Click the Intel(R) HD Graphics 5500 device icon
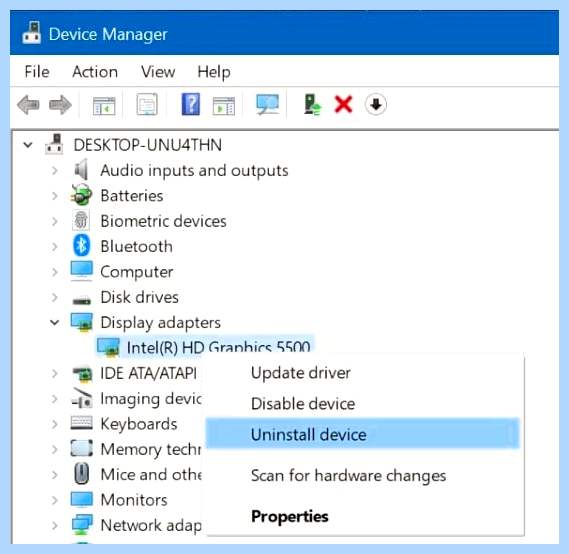This screenshot has width=569, height=554. coord(108,347)
